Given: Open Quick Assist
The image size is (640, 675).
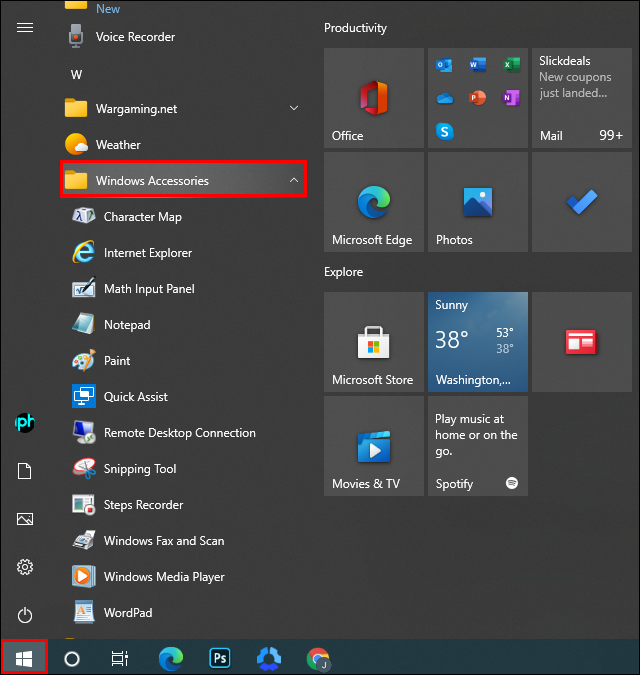Looking at the screenshot, I should (x=183, y=396).
